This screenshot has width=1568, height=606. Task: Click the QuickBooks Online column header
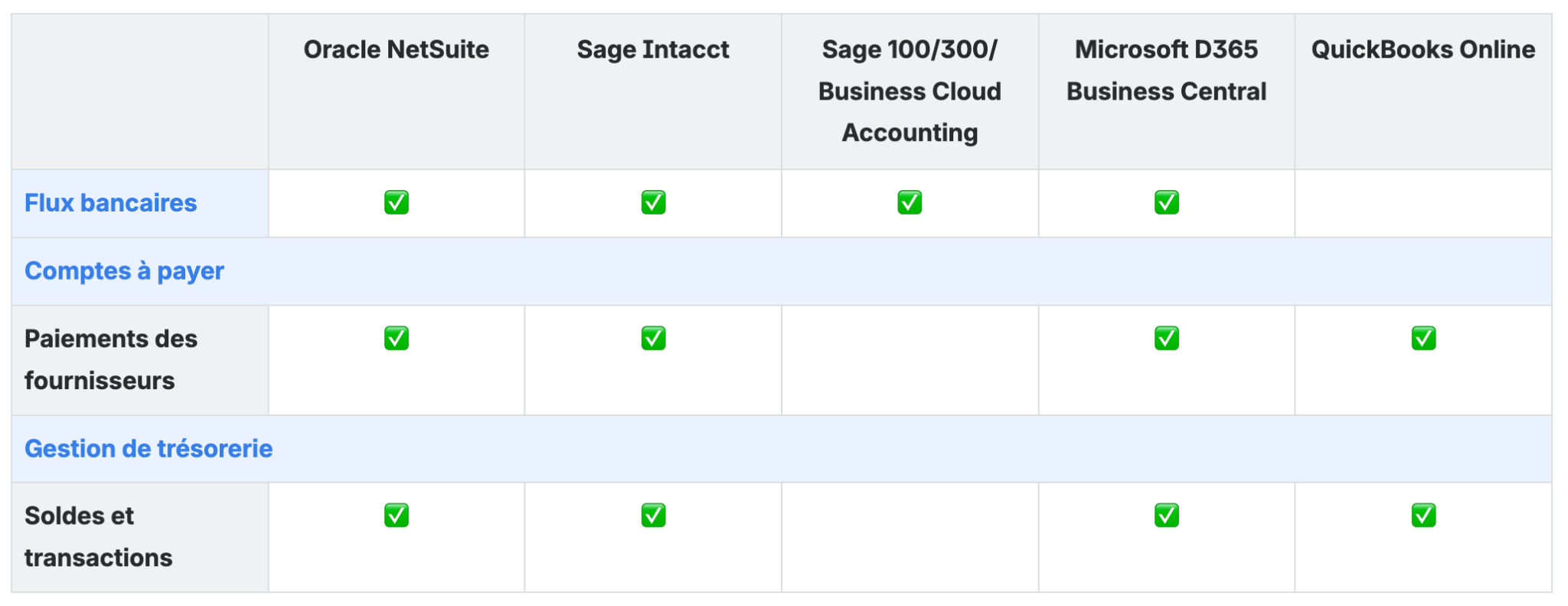[x=1423, y=50]
